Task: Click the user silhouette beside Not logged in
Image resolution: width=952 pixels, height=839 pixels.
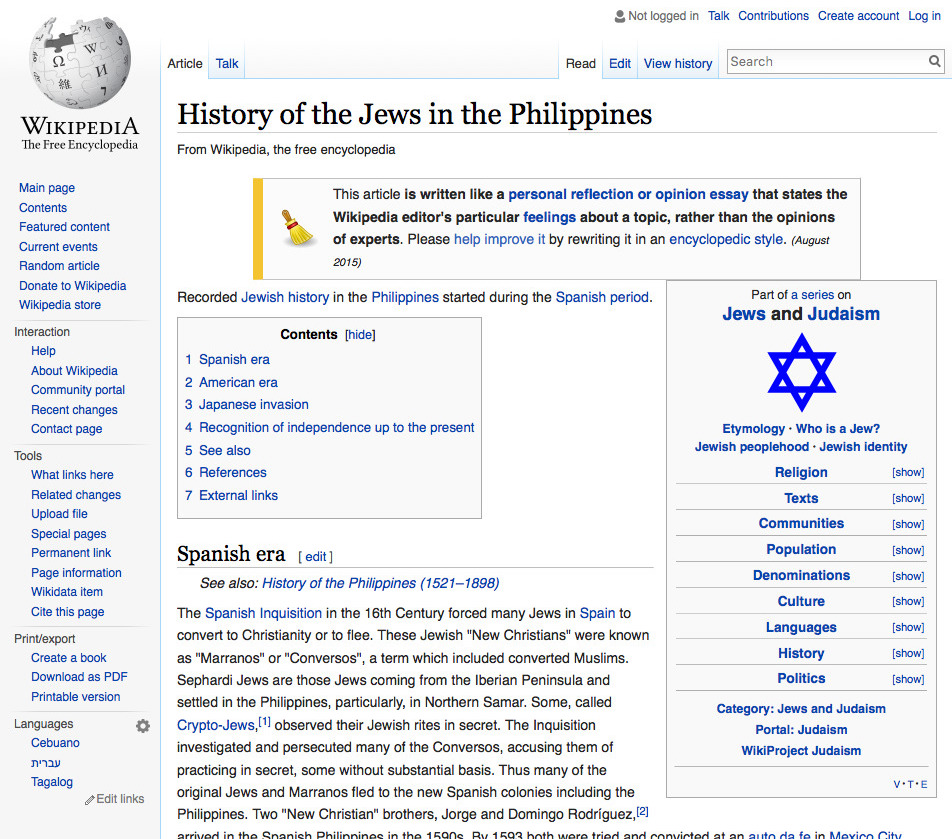Action: click(x=618, y=15)
